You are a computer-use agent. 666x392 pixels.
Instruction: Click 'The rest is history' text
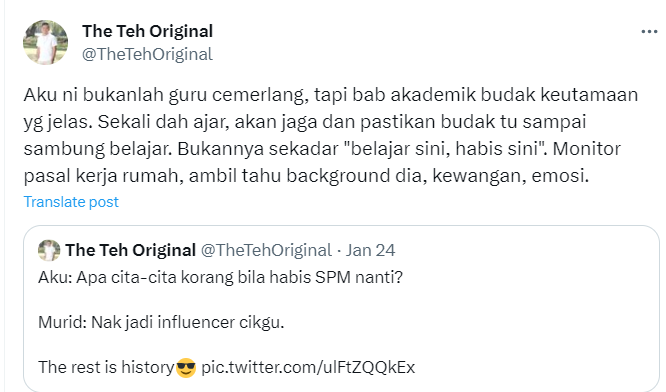point(106,367)
